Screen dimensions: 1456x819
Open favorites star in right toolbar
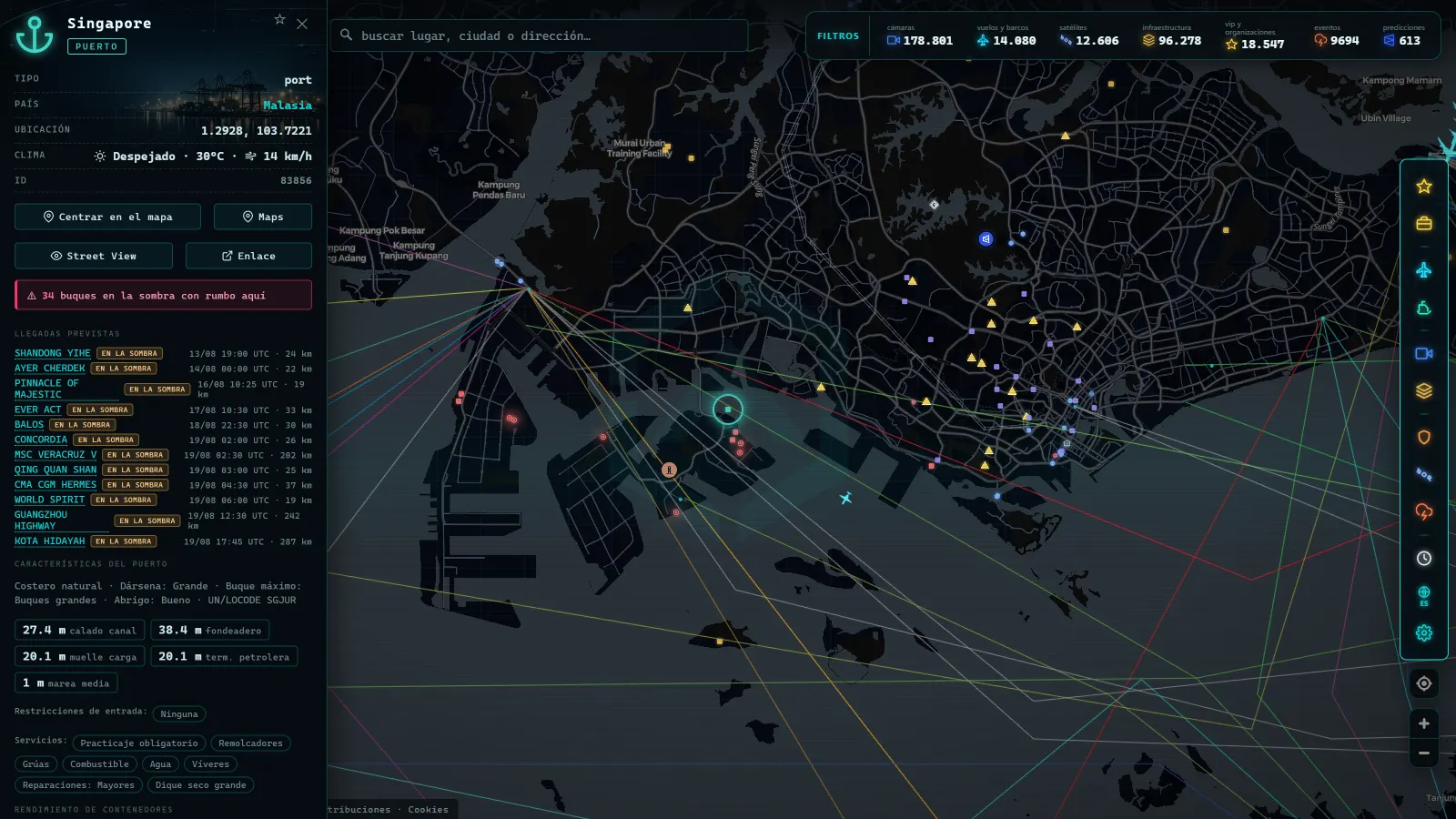1424,187
